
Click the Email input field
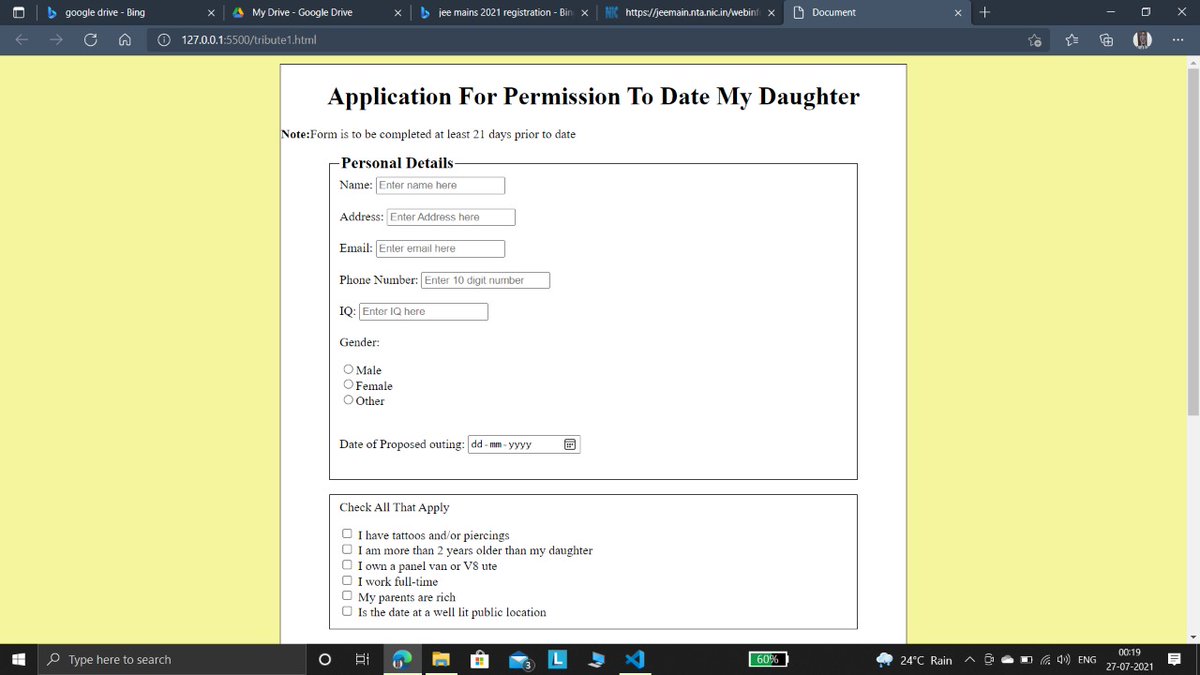(440, 248)
